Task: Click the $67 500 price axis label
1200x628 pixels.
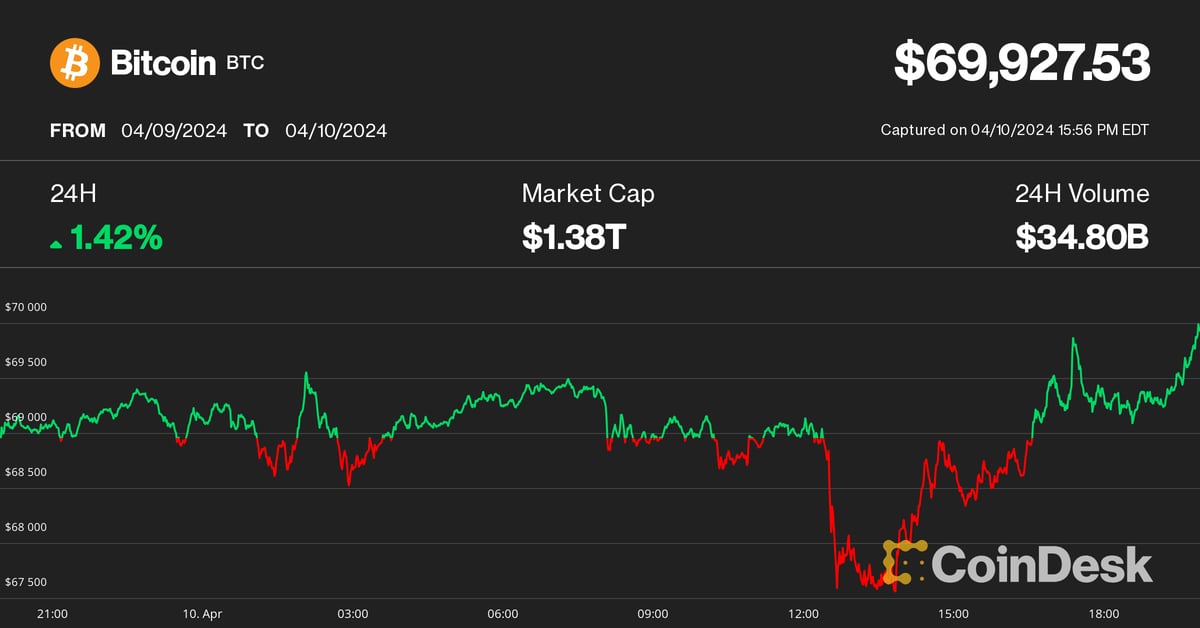Action: [x=27, y=582]
